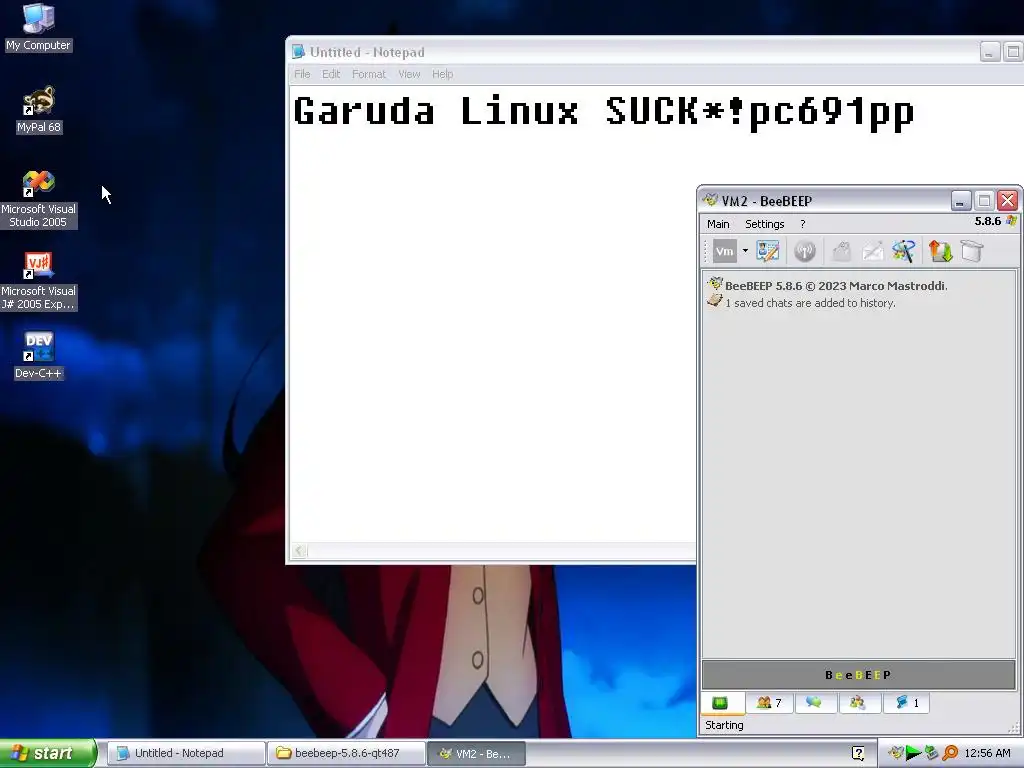The width and height of the screenshot is (1024, 768).
Task: Switch to Untitled - Notepad taskbar button
Action: (185, 753)
